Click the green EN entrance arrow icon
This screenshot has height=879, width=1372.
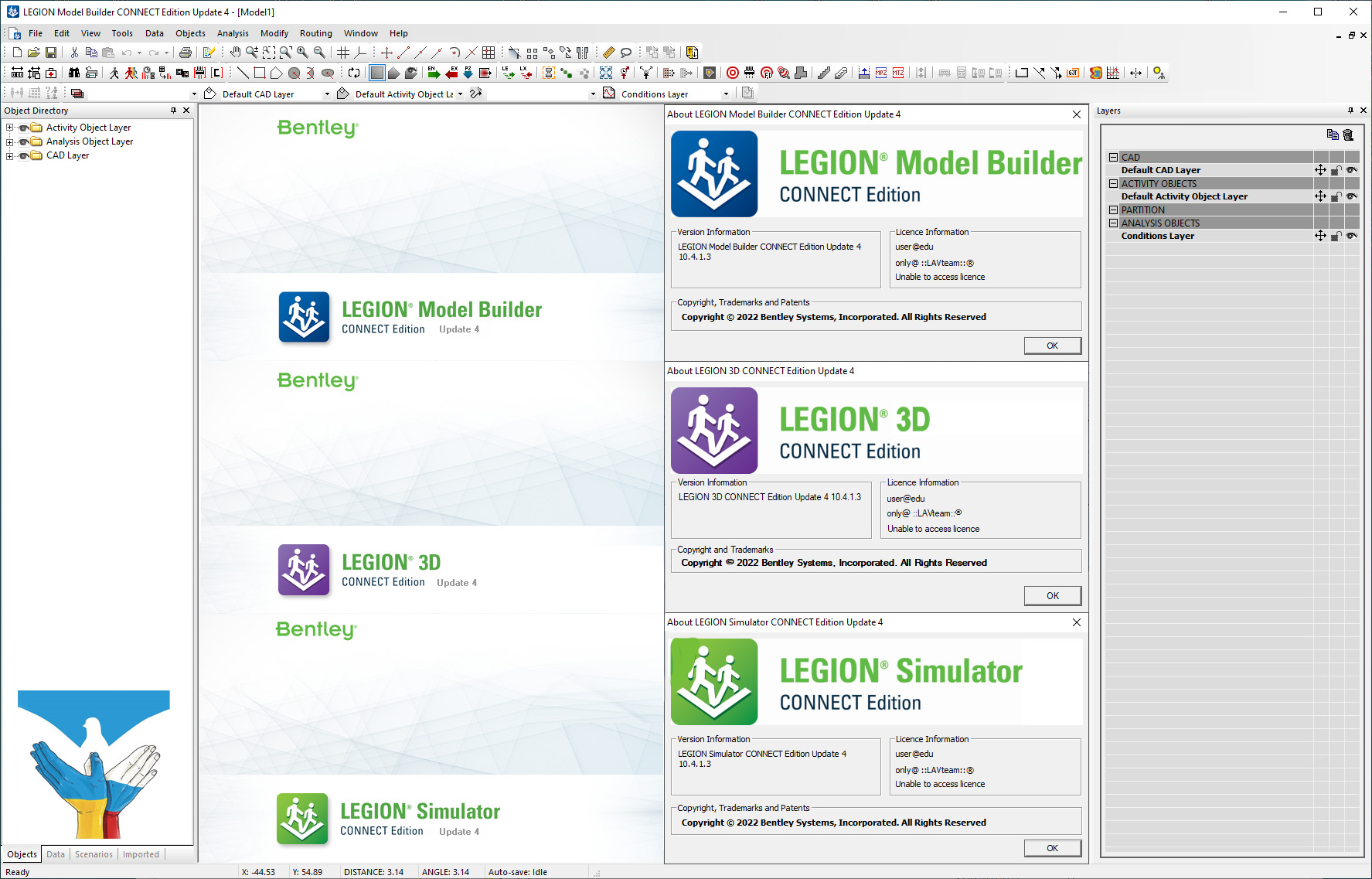434,73
